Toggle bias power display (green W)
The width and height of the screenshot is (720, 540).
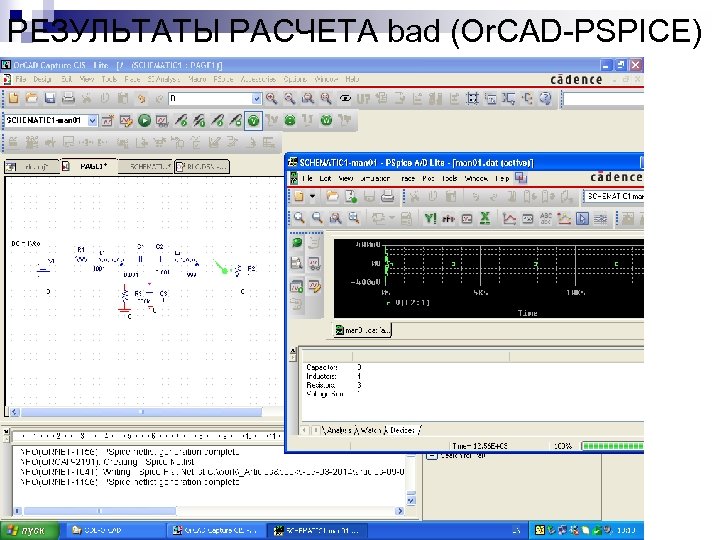[326, 121]
